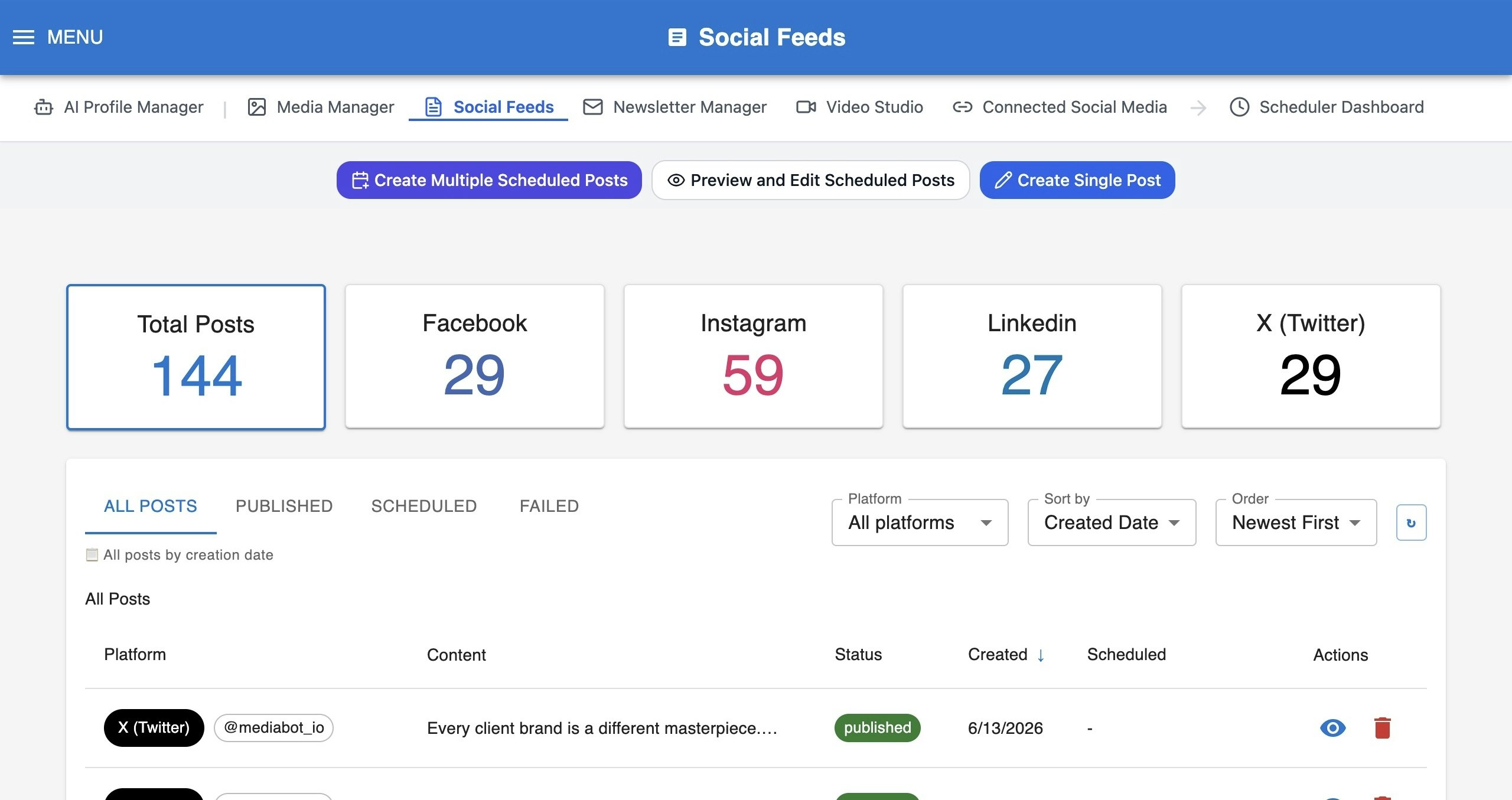Viewport: 1512px width, 800px height.
Task: Select the Facebook posts card
Action: tap(475, 357)
